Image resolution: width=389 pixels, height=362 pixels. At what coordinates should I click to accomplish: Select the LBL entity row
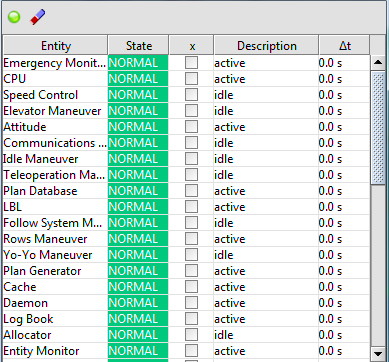tap(186, 207)
